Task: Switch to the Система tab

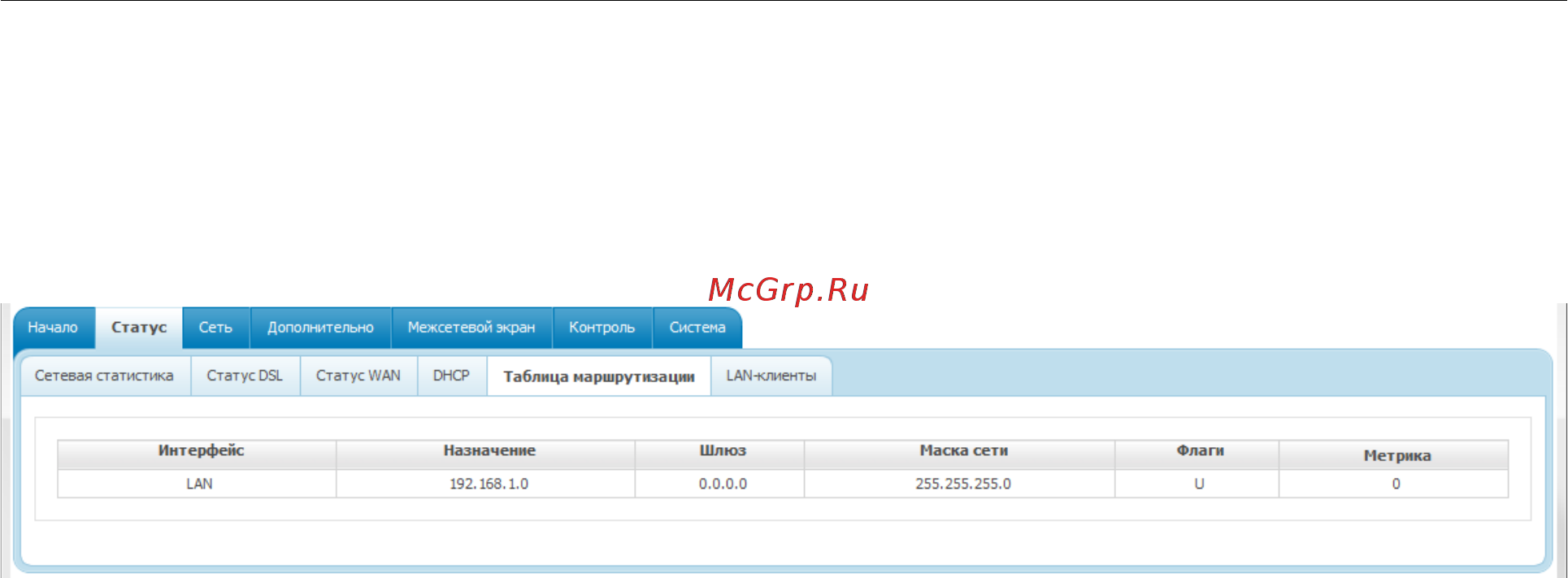Action: (697, 328)
